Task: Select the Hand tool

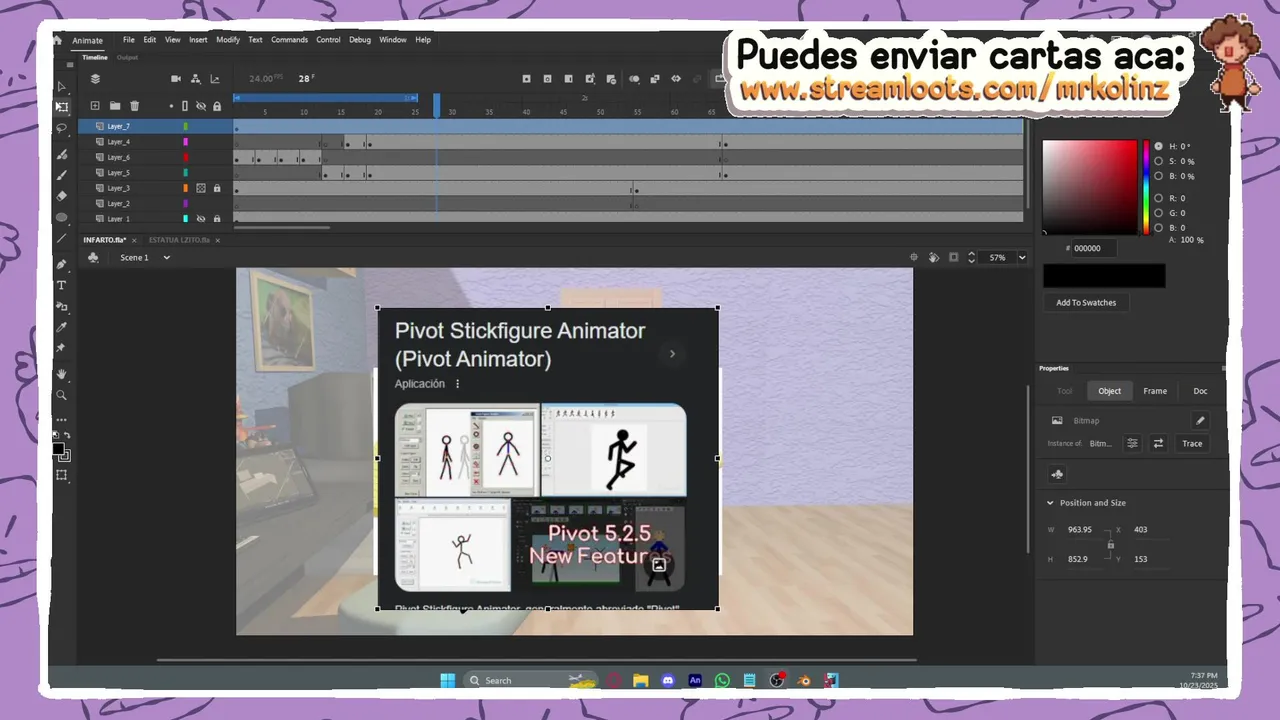Action: coord(61,374)
